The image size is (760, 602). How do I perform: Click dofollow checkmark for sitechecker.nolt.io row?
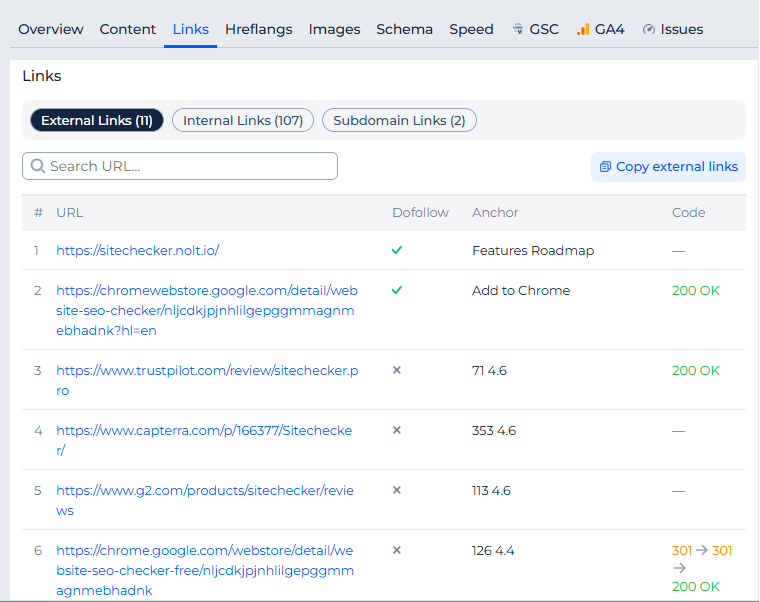(x=397, y=250)
